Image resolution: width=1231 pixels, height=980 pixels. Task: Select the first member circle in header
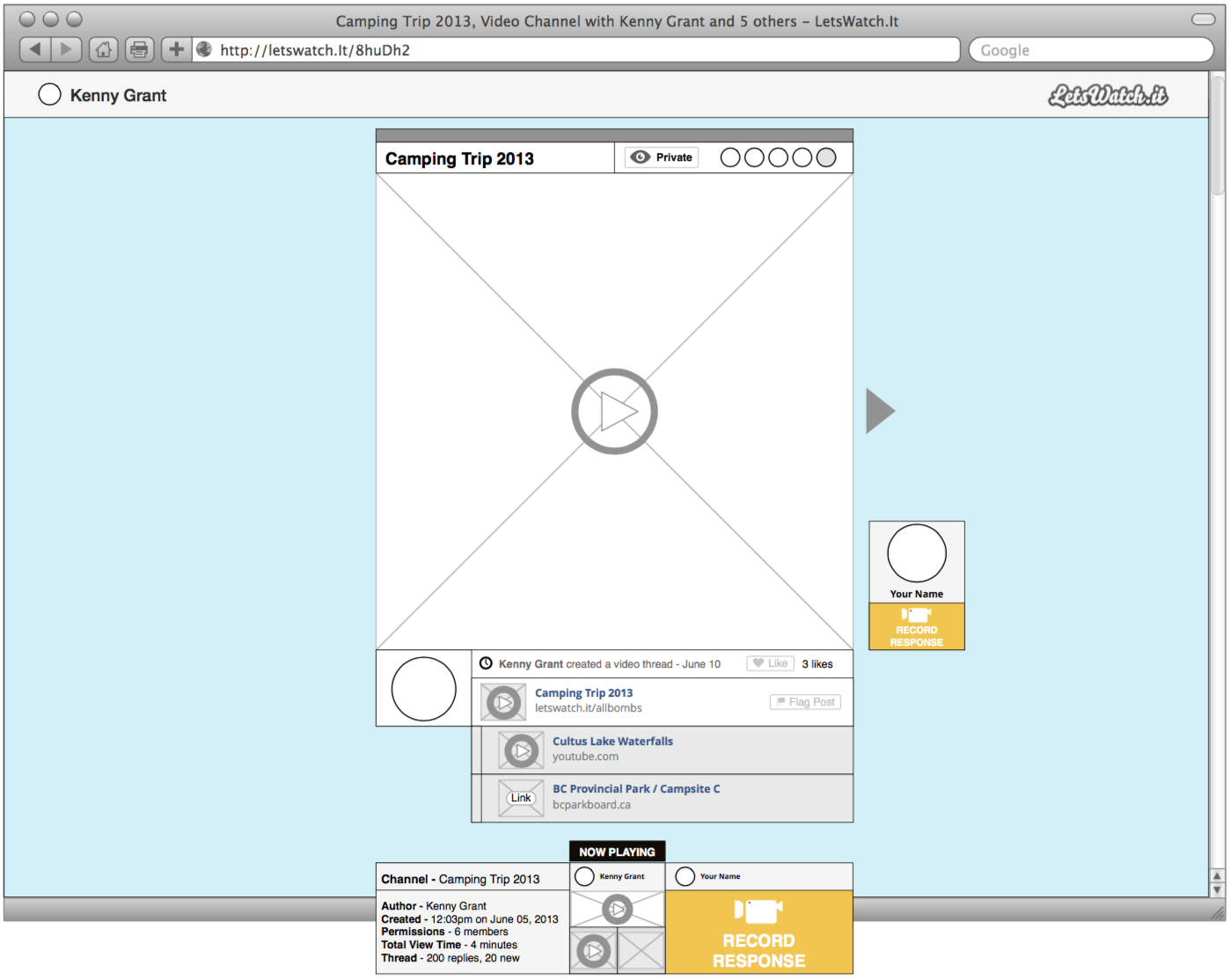click(730, 157)
